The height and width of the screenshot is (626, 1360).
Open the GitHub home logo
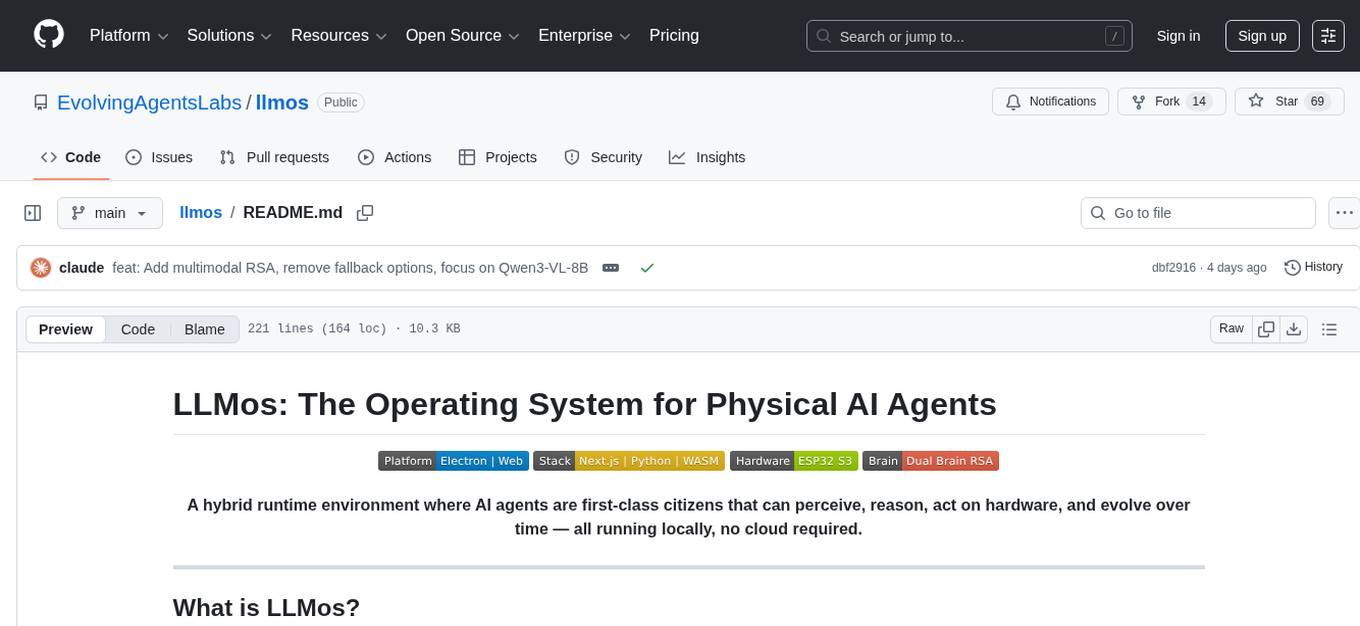click(48, 35)
